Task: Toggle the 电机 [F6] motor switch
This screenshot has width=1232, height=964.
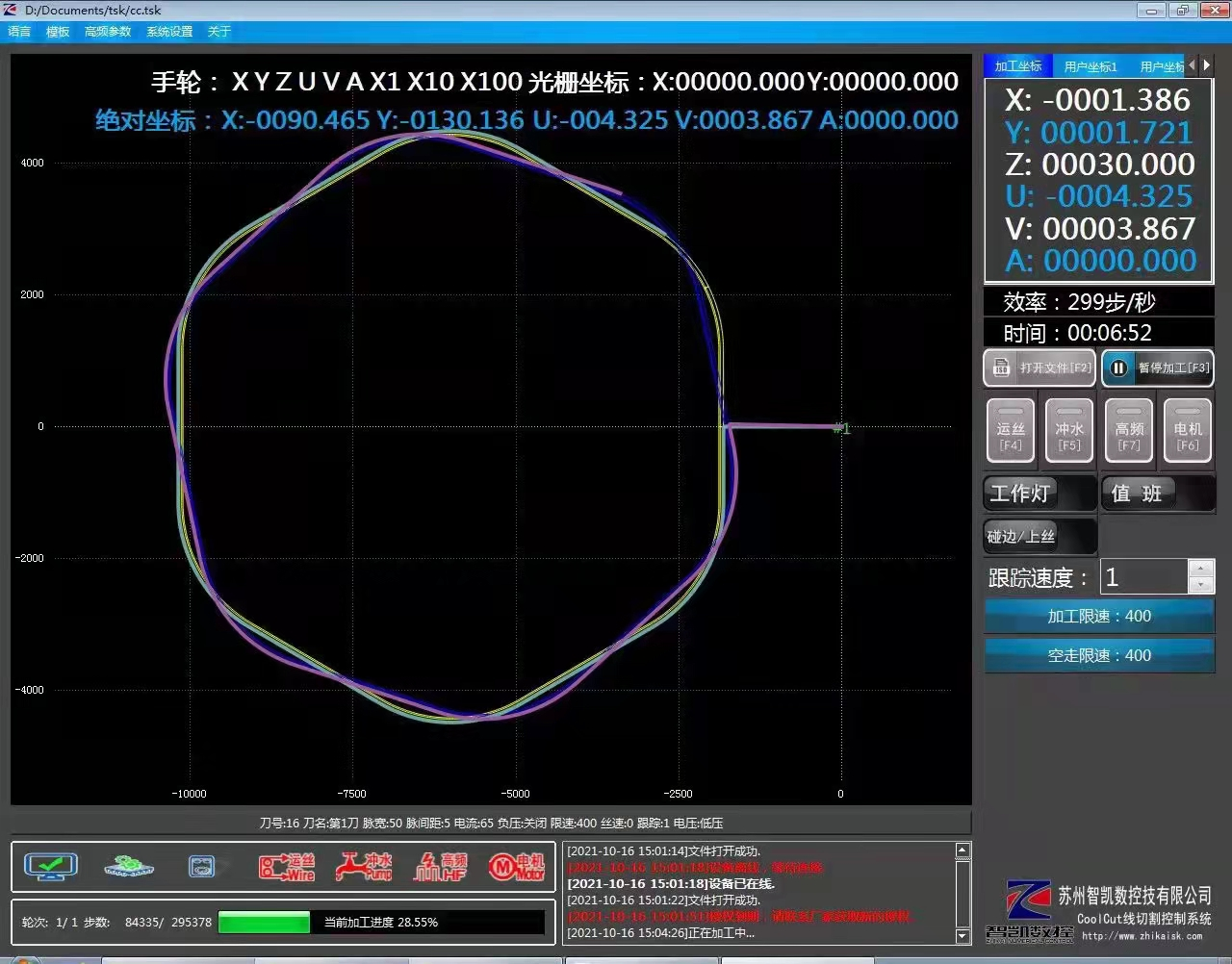Action: point(1188,430)
